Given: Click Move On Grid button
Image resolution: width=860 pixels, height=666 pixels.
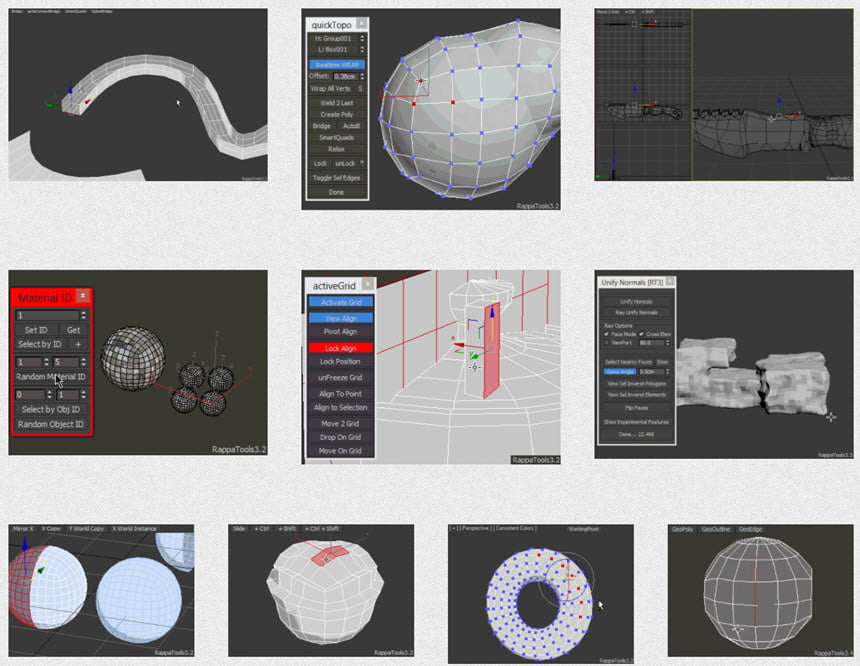Looking at the screenshot, I should [341, 451].
